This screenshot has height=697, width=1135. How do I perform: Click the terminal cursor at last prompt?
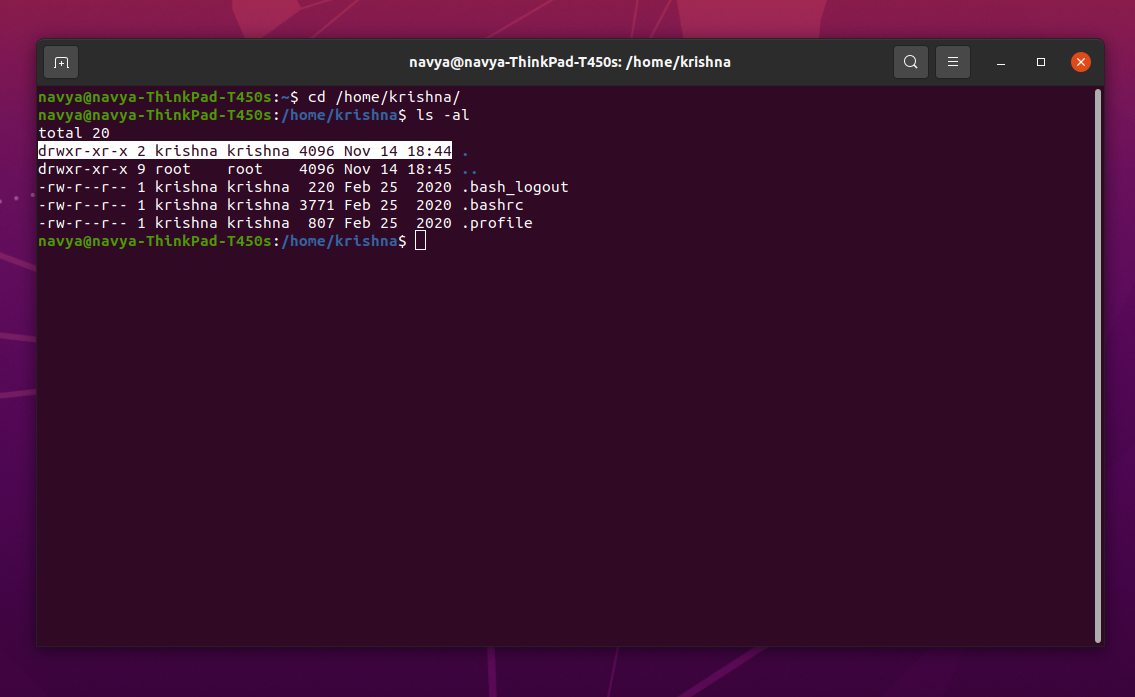tap(421, 241)
